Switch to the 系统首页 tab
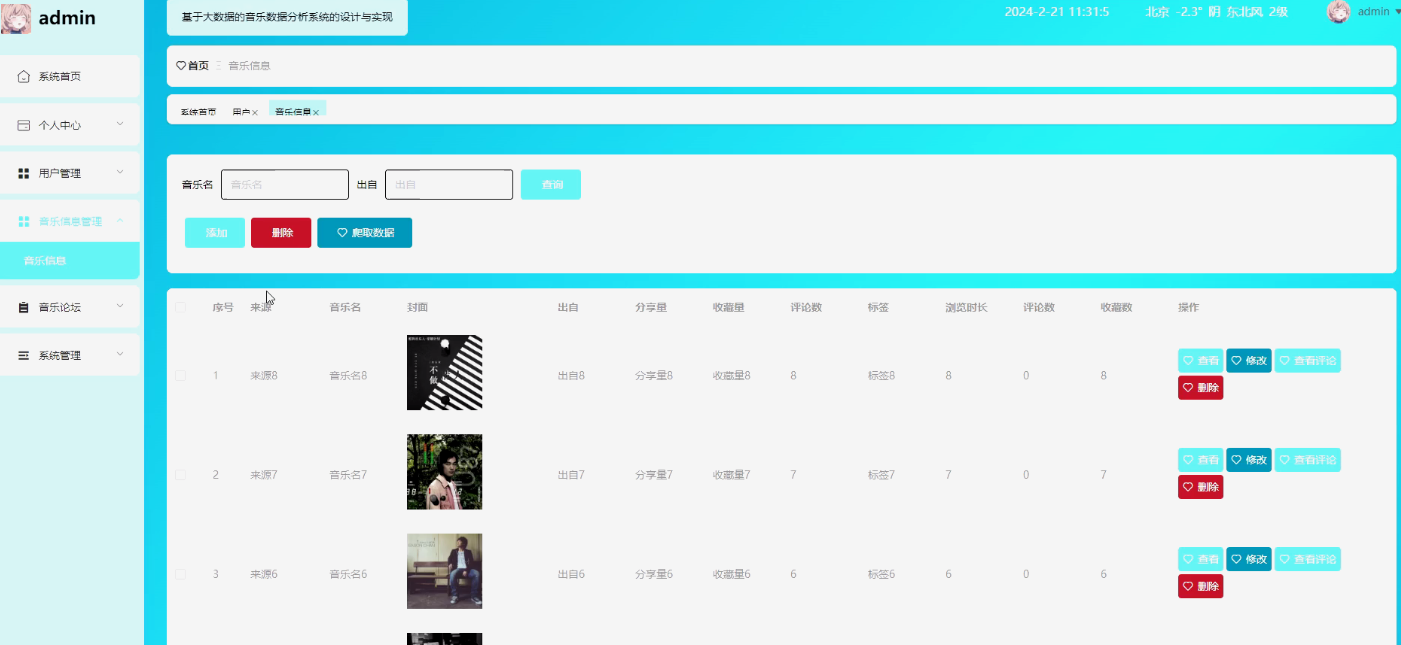 point(198,113)
